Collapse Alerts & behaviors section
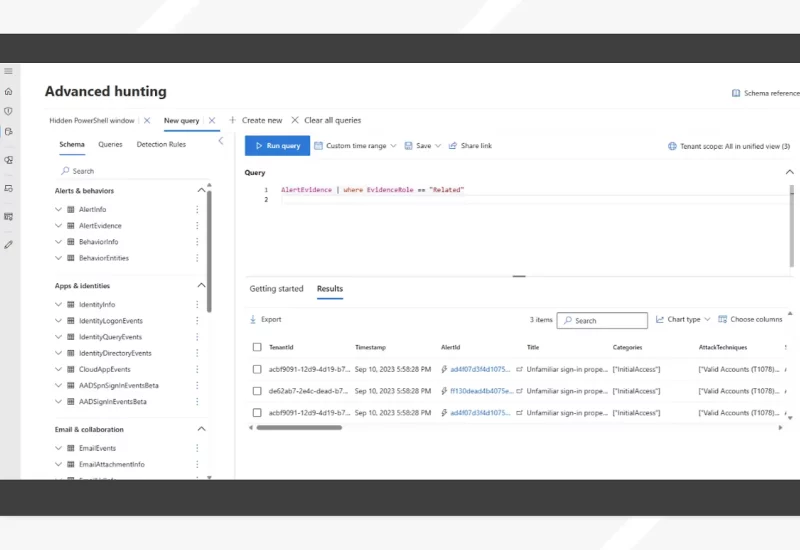Image resolution: width=800 pixels, height=550 pixels. coord(202,190)
